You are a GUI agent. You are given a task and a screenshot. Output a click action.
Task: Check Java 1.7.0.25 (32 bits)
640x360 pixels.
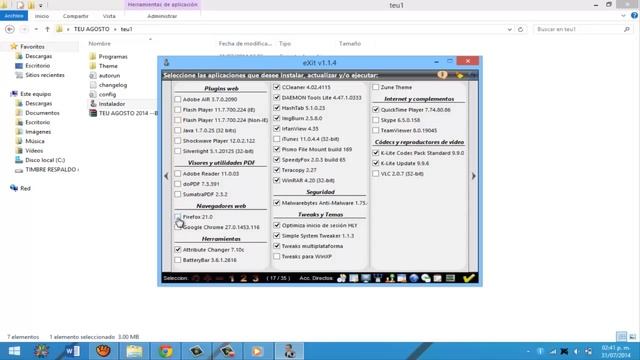178,130
